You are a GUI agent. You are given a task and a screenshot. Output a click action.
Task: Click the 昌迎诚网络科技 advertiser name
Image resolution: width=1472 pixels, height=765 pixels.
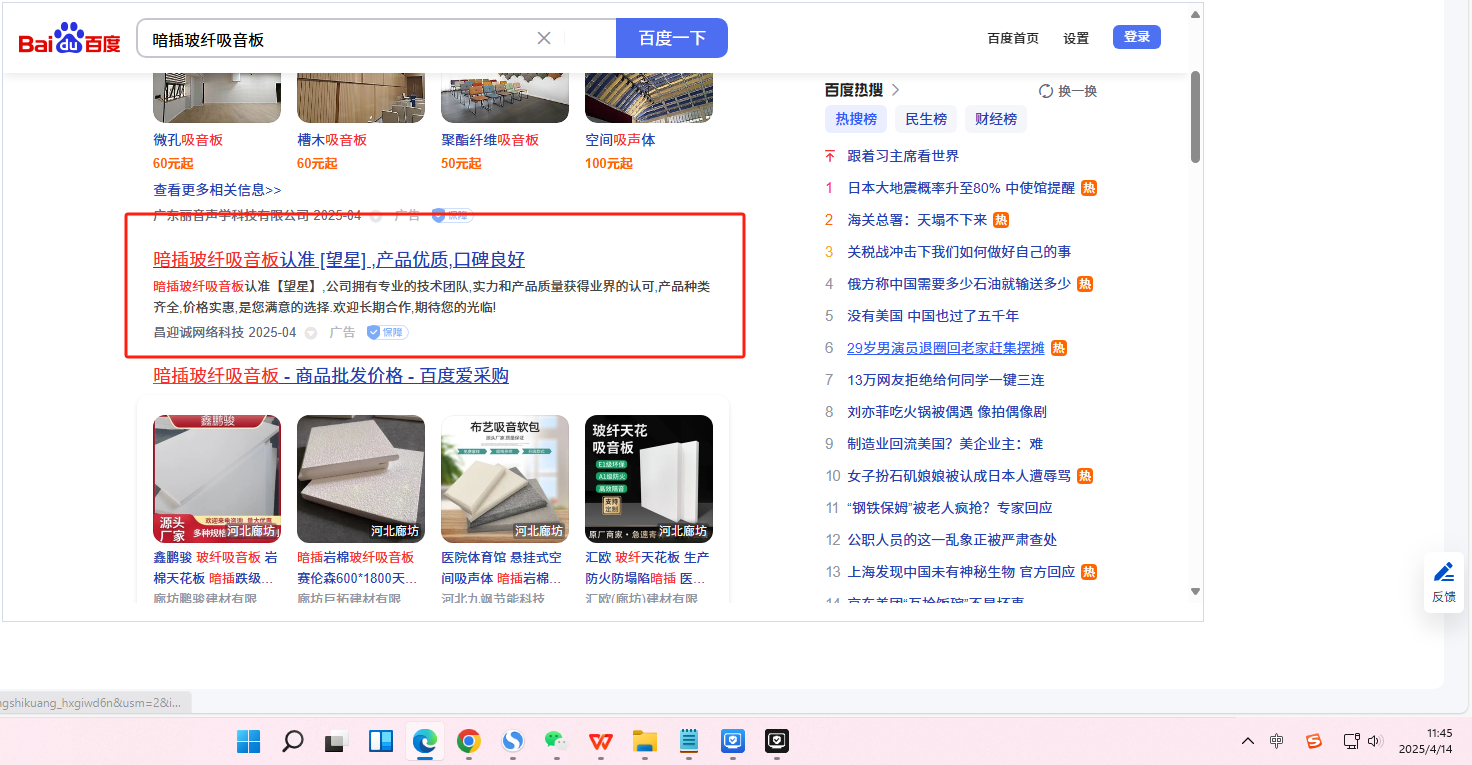coord(198,332)
